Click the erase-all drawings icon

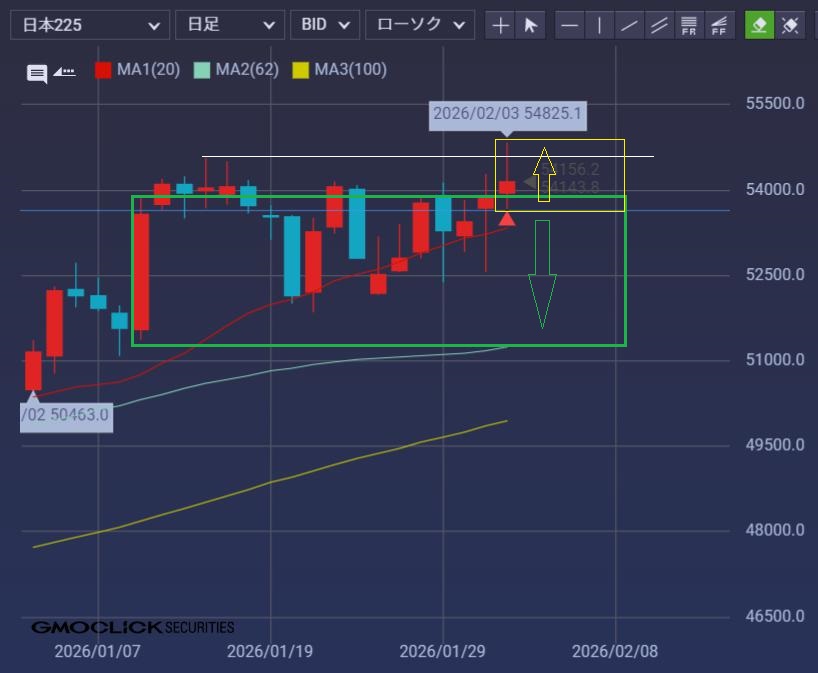[x=790, y=25]
